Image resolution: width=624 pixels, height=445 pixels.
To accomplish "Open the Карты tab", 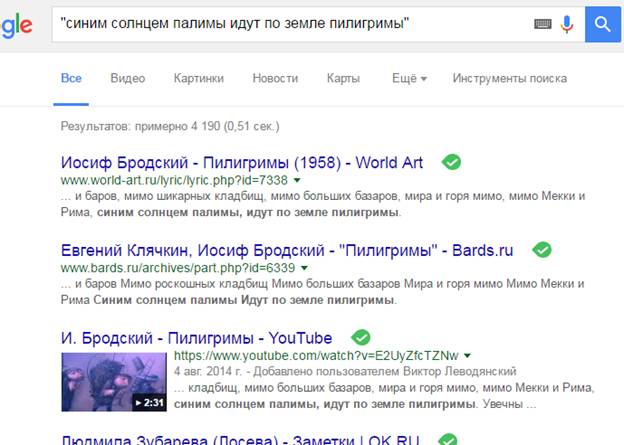I will click(x=343, y=78).
